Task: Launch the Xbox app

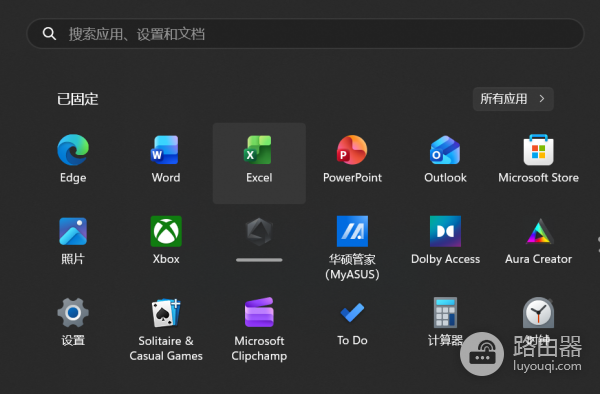Action: tap(166, 241)
